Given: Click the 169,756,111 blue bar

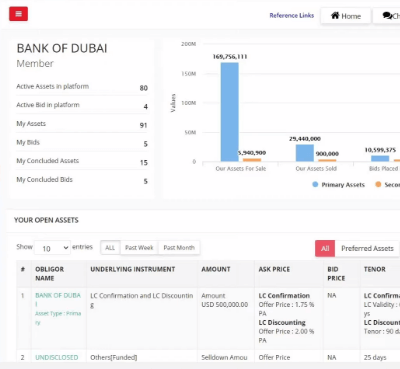Looking at the screenshot, I should [x=230, y=112].
